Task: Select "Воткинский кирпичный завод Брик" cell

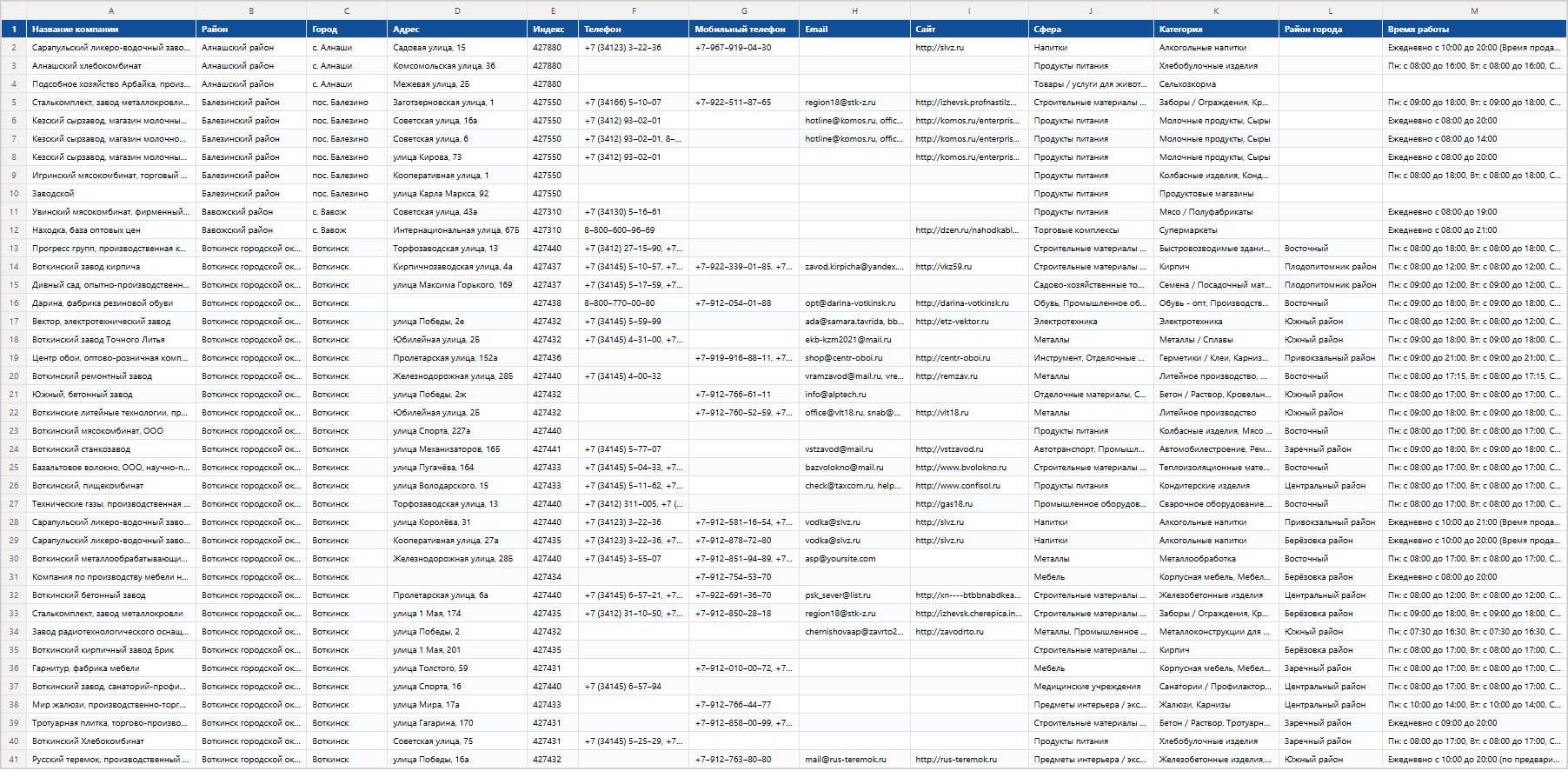Action: [111, 650]
